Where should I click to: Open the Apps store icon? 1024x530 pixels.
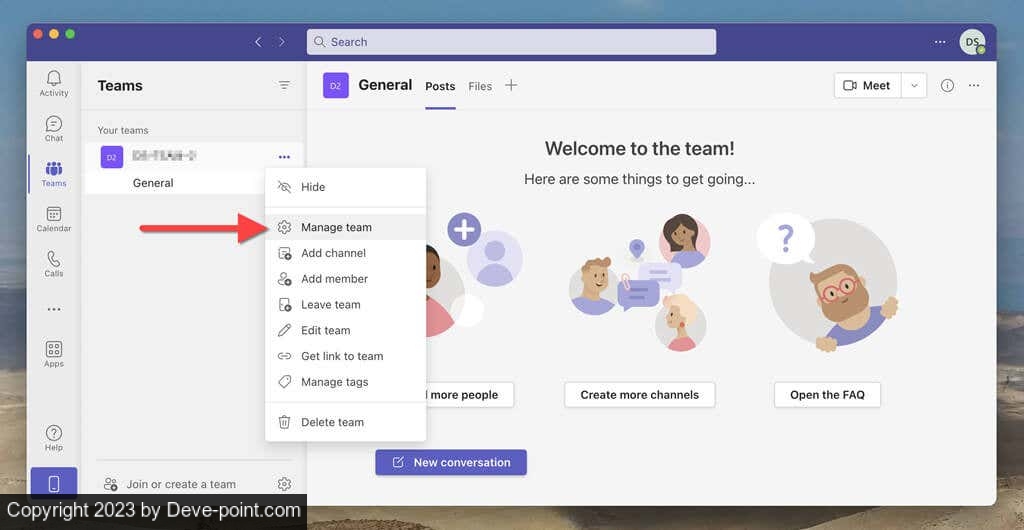[54, 353]
